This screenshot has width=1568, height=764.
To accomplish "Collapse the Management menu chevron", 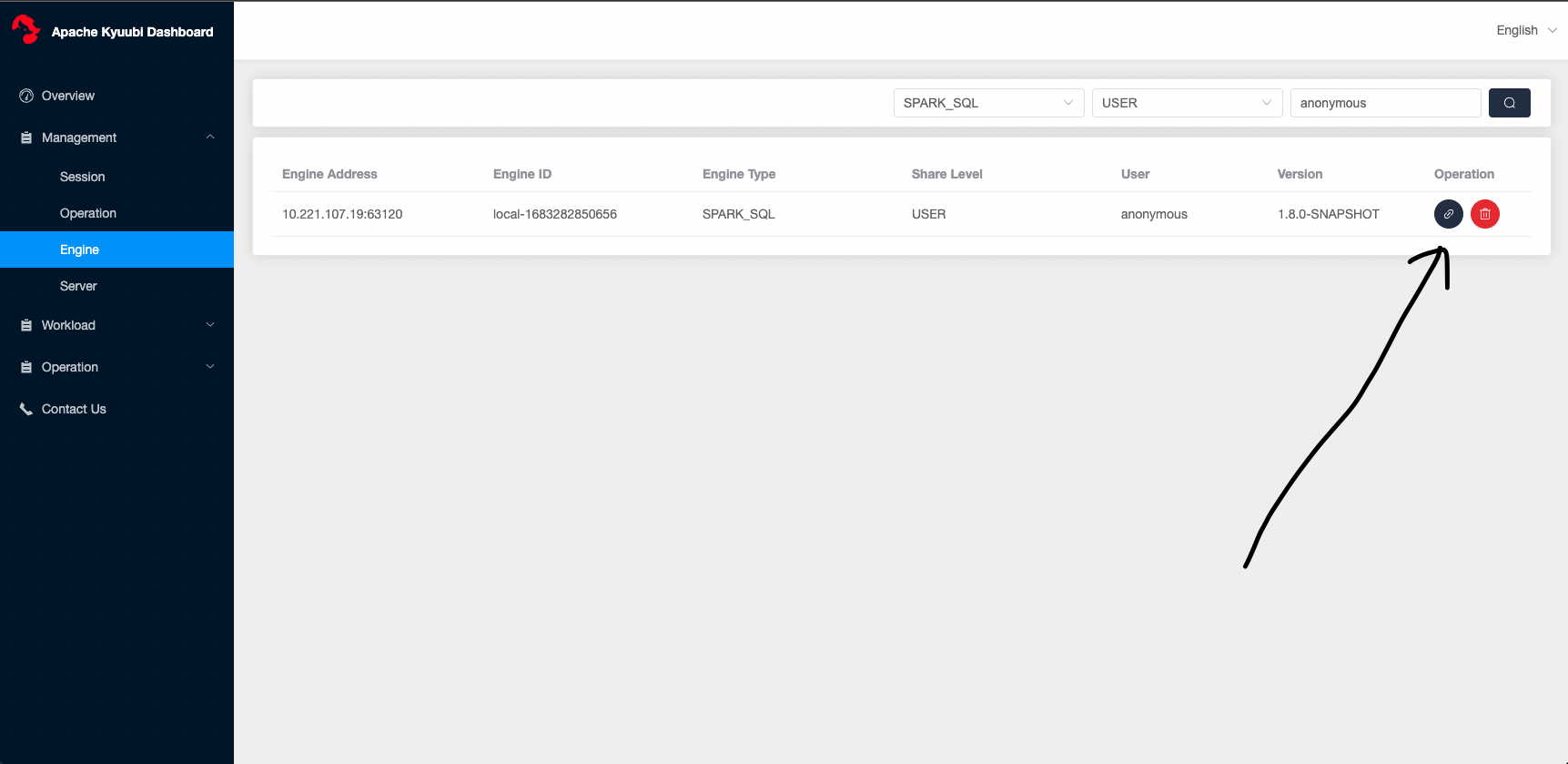I will click(x=210, y=138).
